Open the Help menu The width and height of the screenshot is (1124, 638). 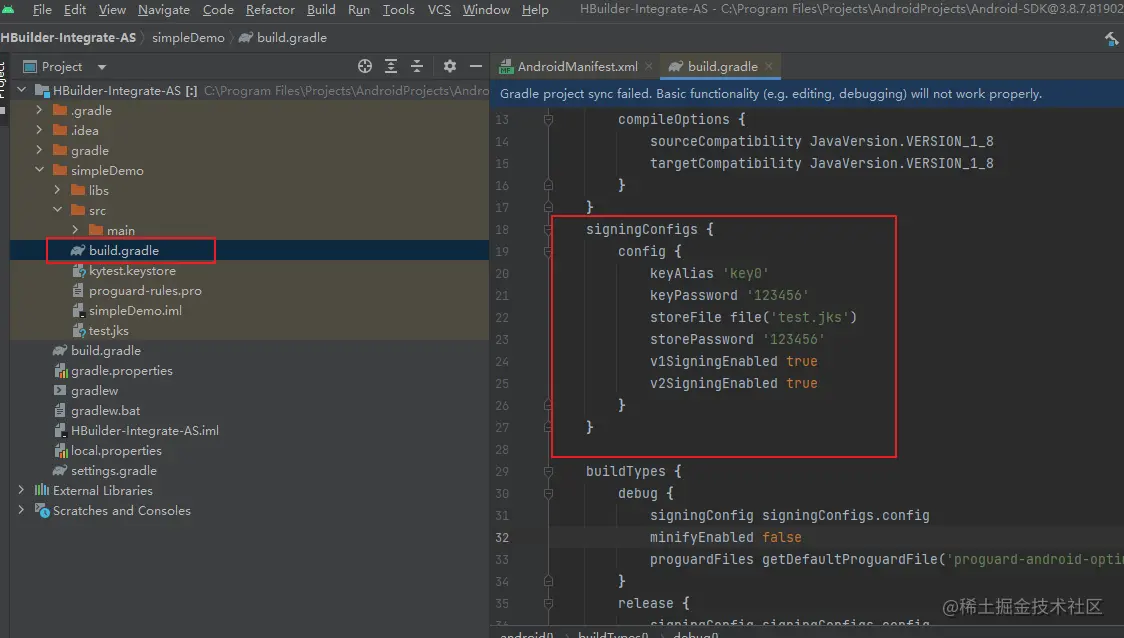coord(535,9)
